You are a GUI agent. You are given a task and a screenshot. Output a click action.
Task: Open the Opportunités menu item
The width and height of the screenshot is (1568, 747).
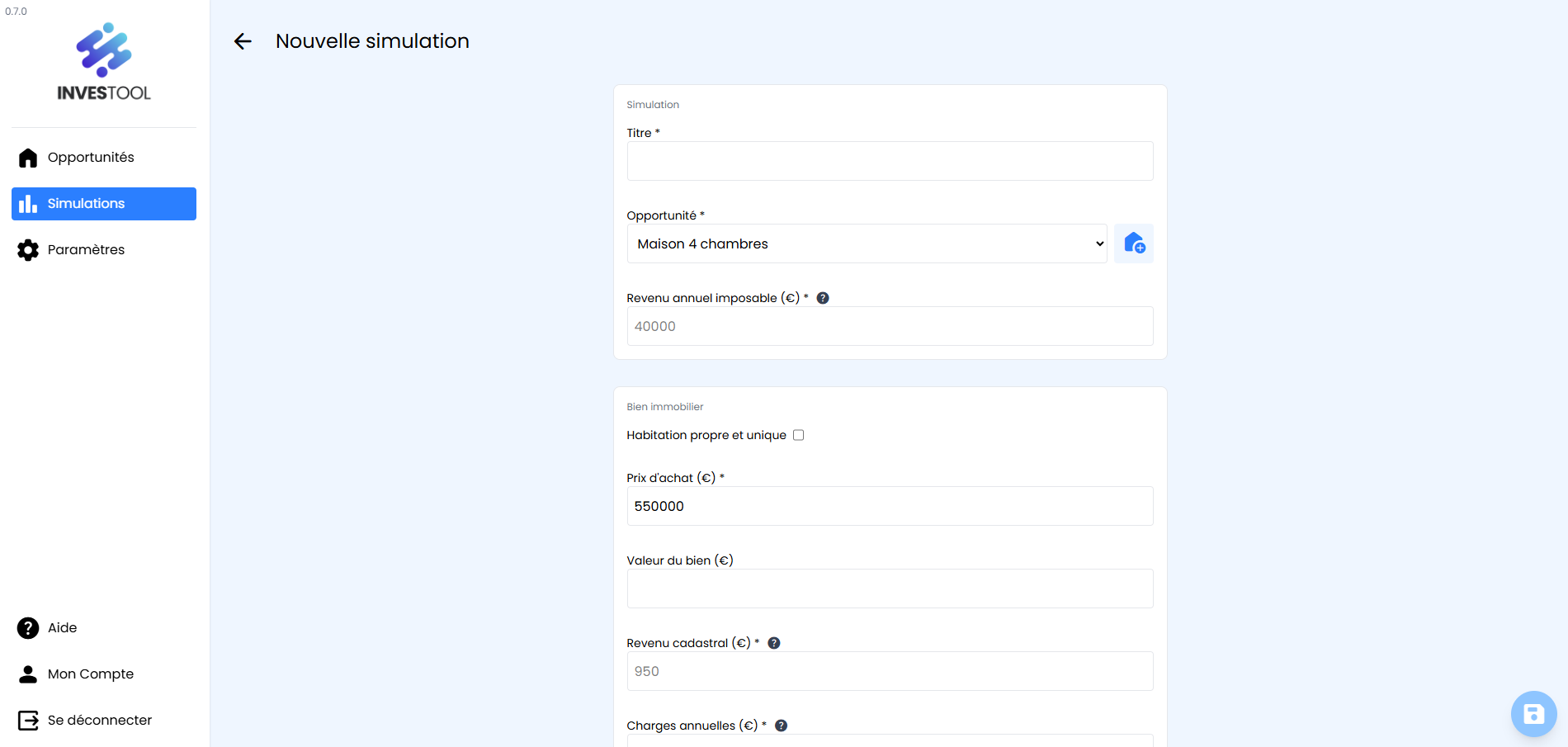91,158
